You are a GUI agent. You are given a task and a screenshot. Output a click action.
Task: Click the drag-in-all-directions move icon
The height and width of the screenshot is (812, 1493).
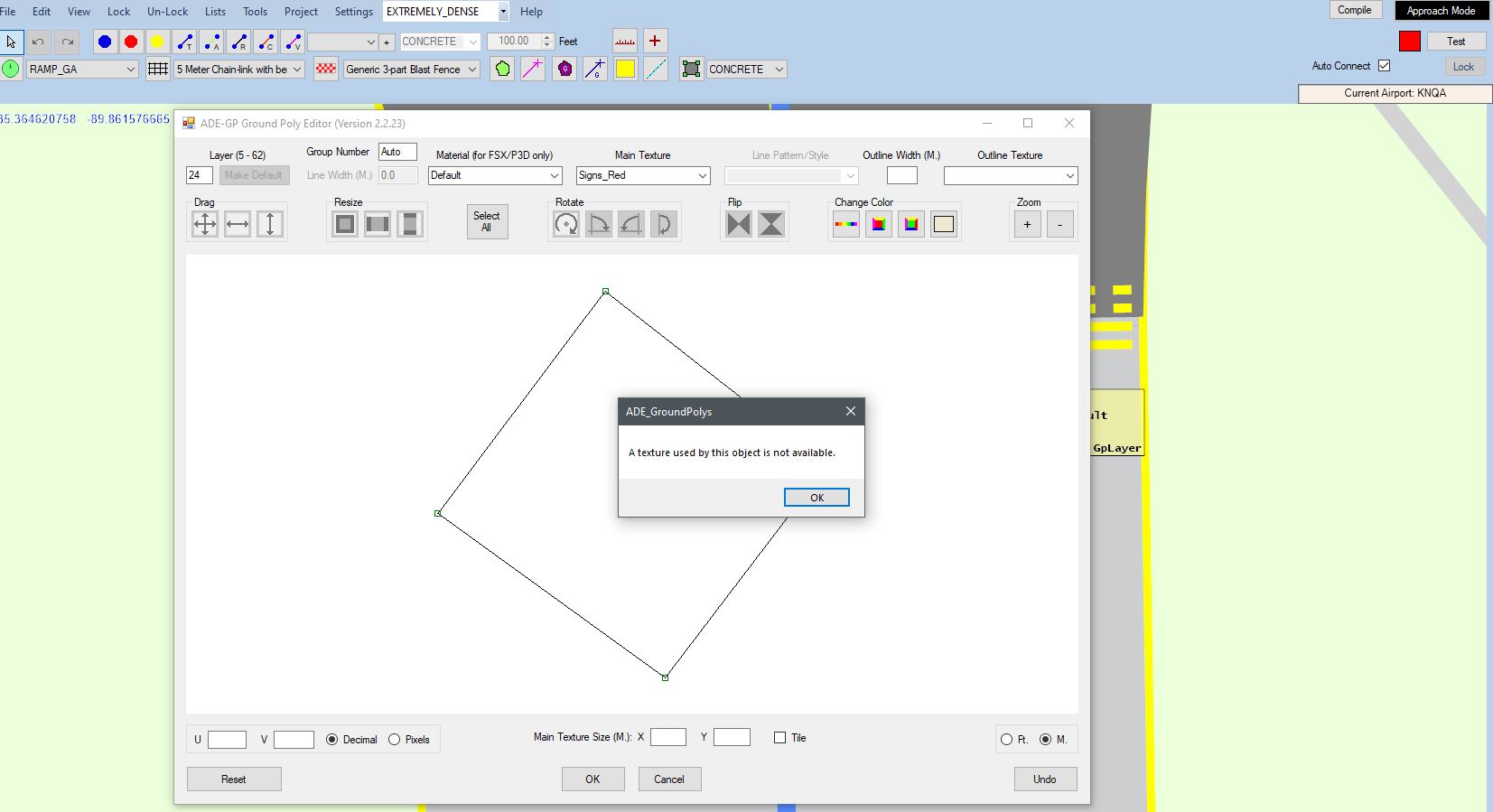tap(205, 224)
